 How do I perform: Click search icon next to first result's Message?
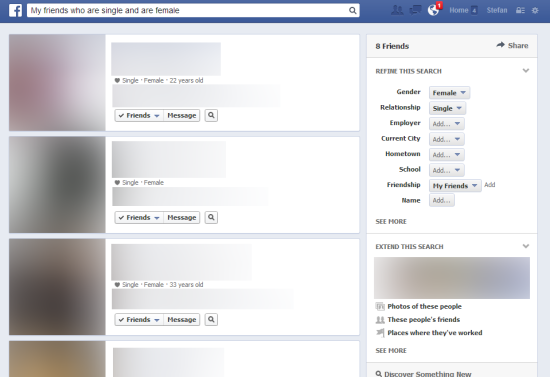click(x=211, y=115)
